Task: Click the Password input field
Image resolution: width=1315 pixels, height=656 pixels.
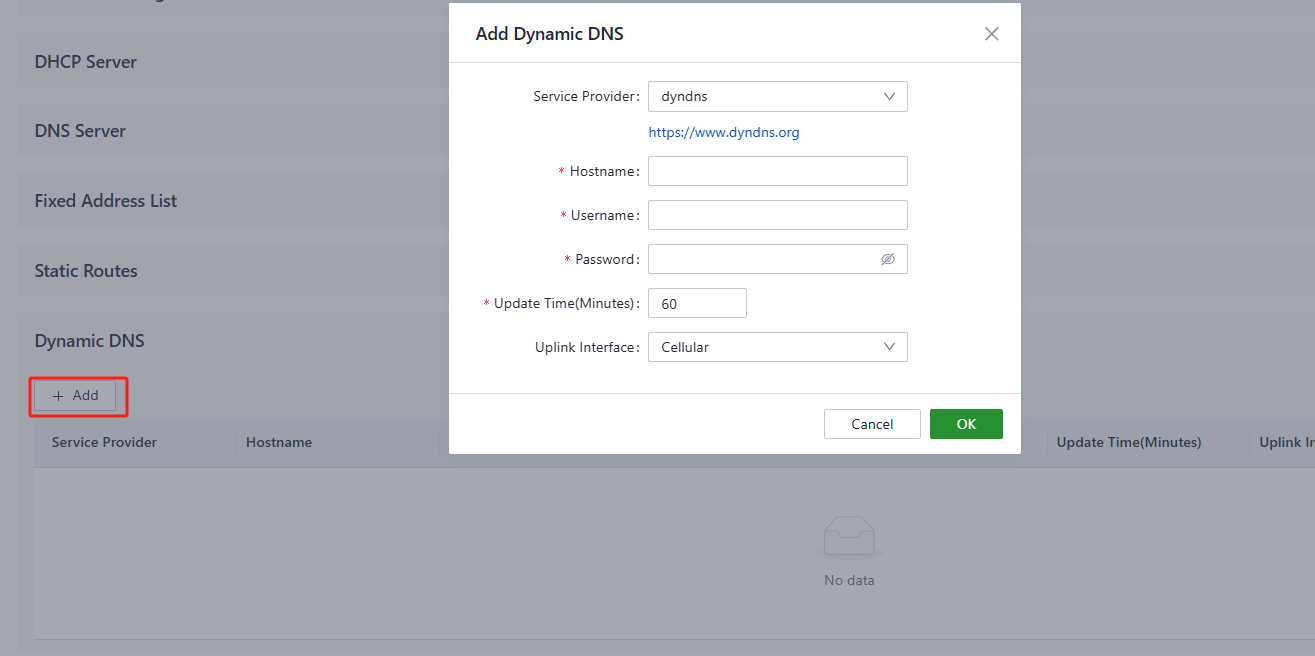Action: [x=762, y=259]
